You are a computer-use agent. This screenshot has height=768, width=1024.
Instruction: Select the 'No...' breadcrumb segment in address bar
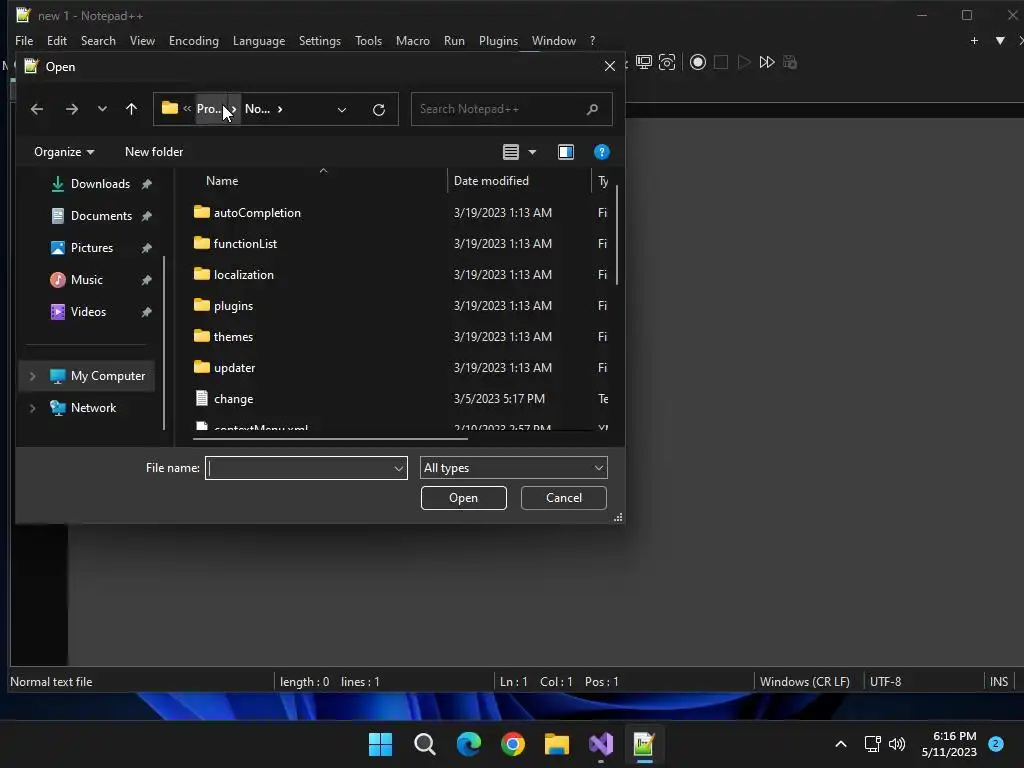(x=257, y=109)
